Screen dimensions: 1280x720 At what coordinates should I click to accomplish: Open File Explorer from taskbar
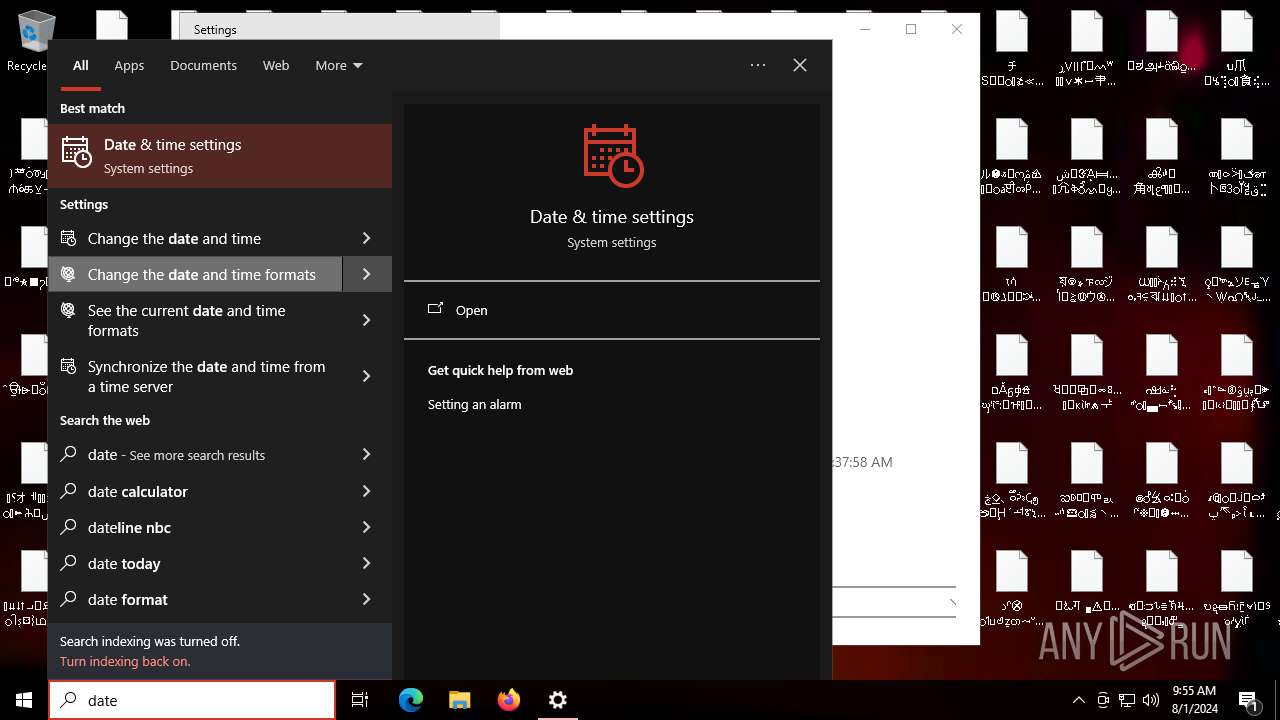(x=459, y=700)
